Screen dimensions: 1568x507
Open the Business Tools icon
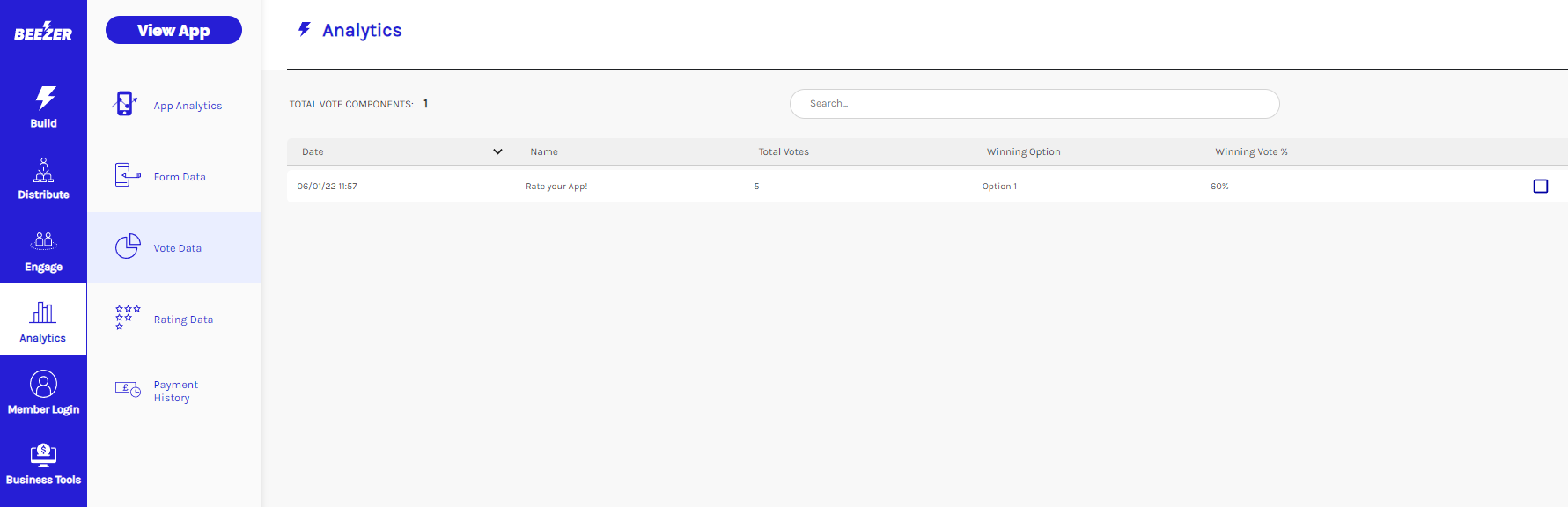pyautogui.click(x=43, y=454)
